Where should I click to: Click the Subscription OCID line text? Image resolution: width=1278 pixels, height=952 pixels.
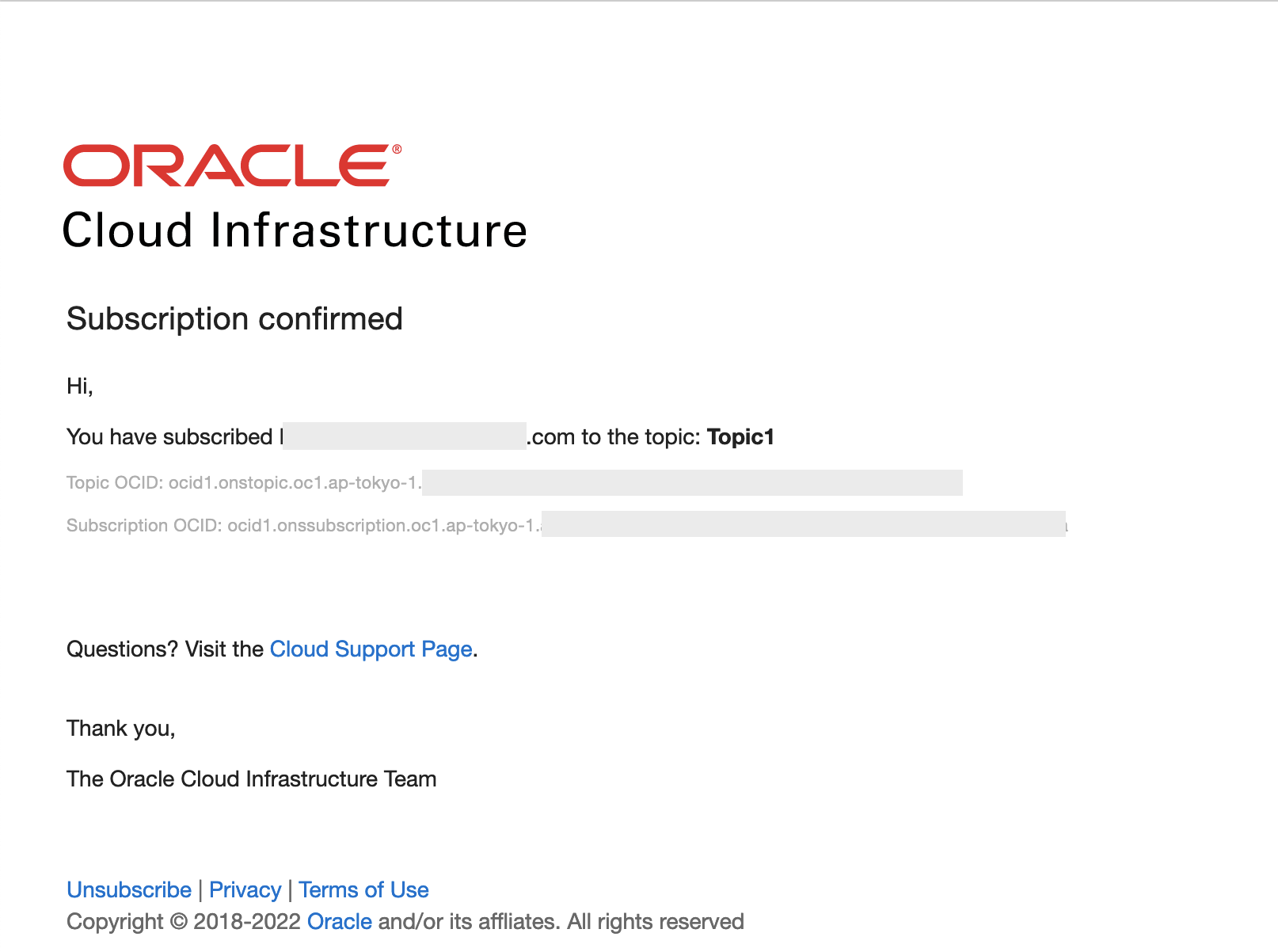pyautogui.click(x=304, y=526)
